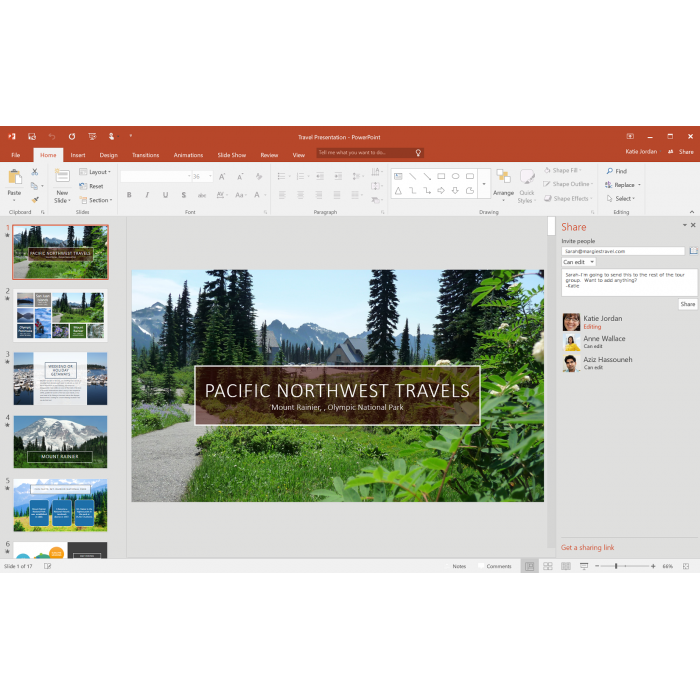
Task: Align text left
Action: pos(282,195)
